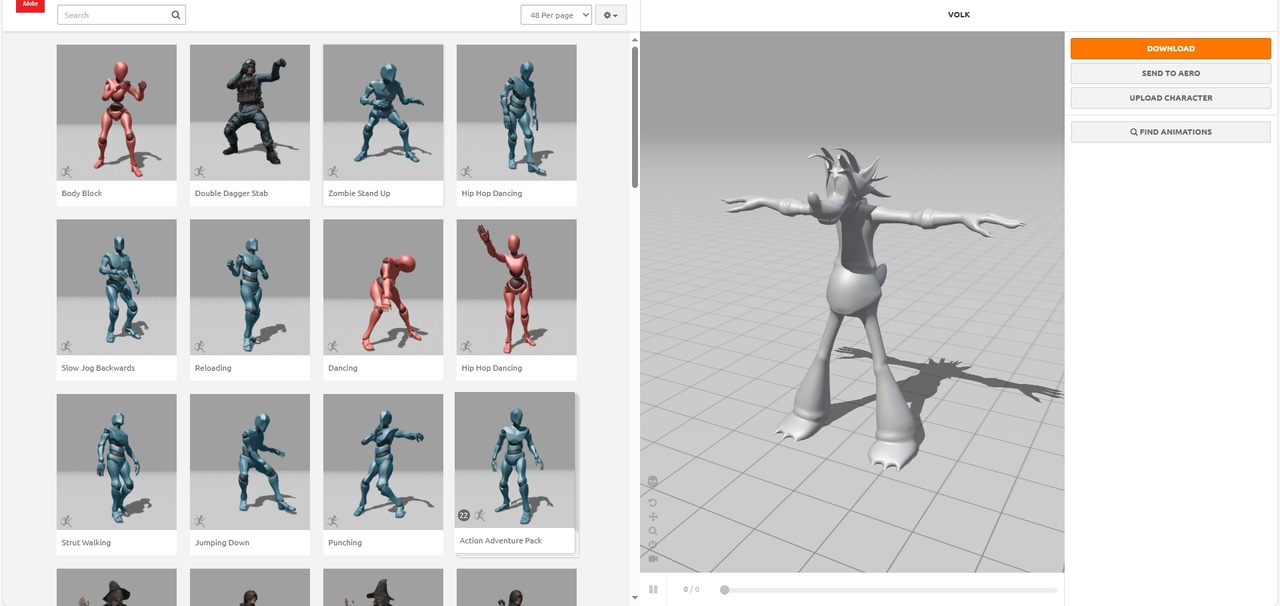1280x606 pixels.
Task: Open the gear settings dropdown
Action: [x=610, y=15]
